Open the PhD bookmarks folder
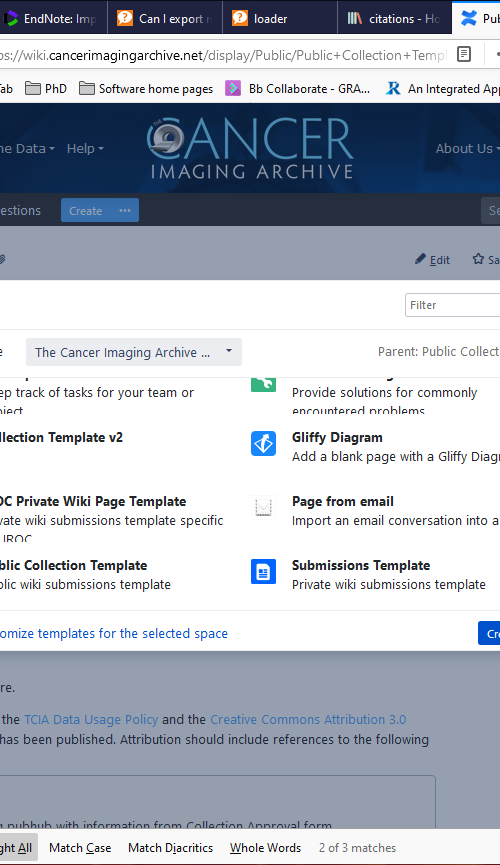The image size is (500, 865). (46, 88)
